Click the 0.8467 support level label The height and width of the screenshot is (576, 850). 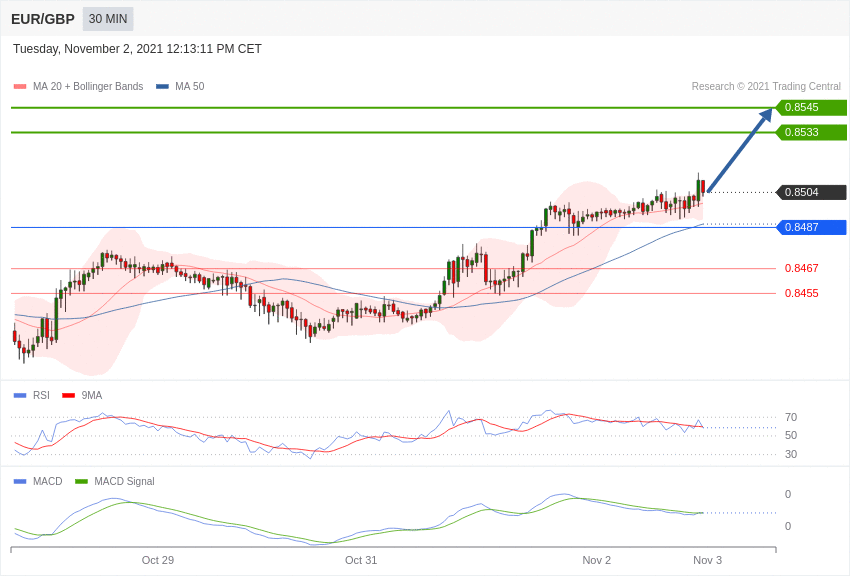click(801, 268)
